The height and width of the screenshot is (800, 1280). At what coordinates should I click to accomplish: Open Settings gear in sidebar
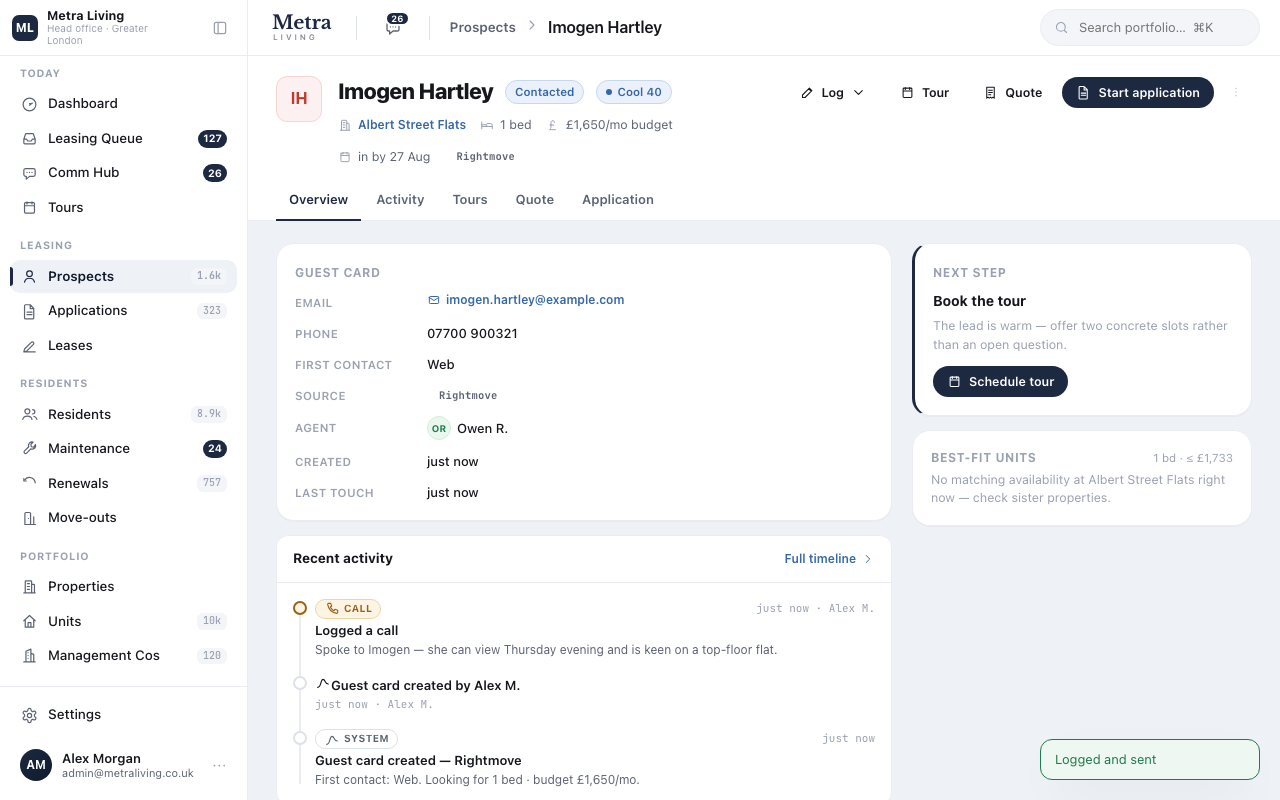click(x=30, y=714)
